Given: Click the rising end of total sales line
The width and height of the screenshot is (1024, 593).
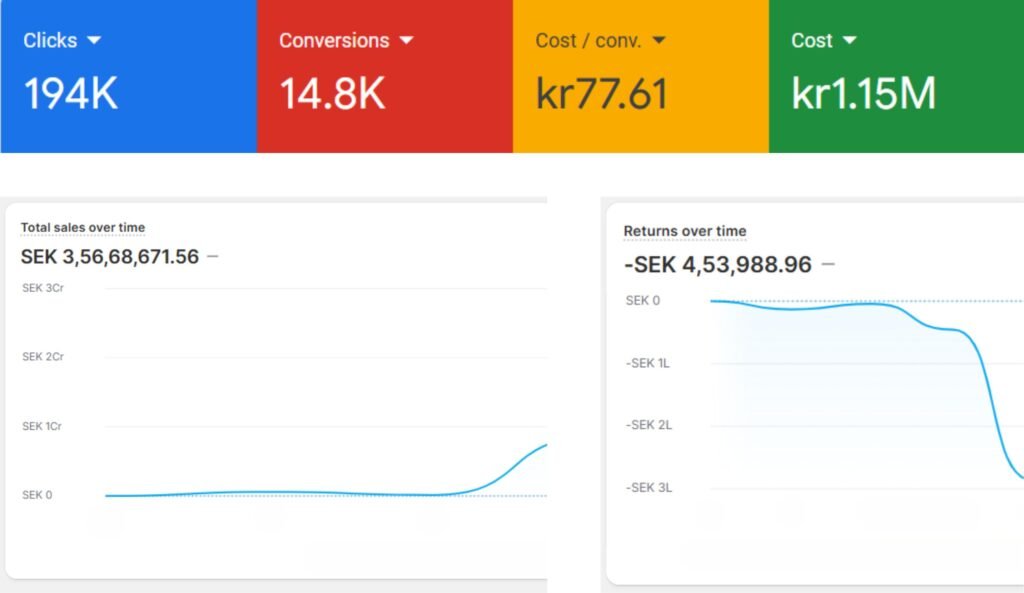Looking at the screenshot, I should click(538, 448).
